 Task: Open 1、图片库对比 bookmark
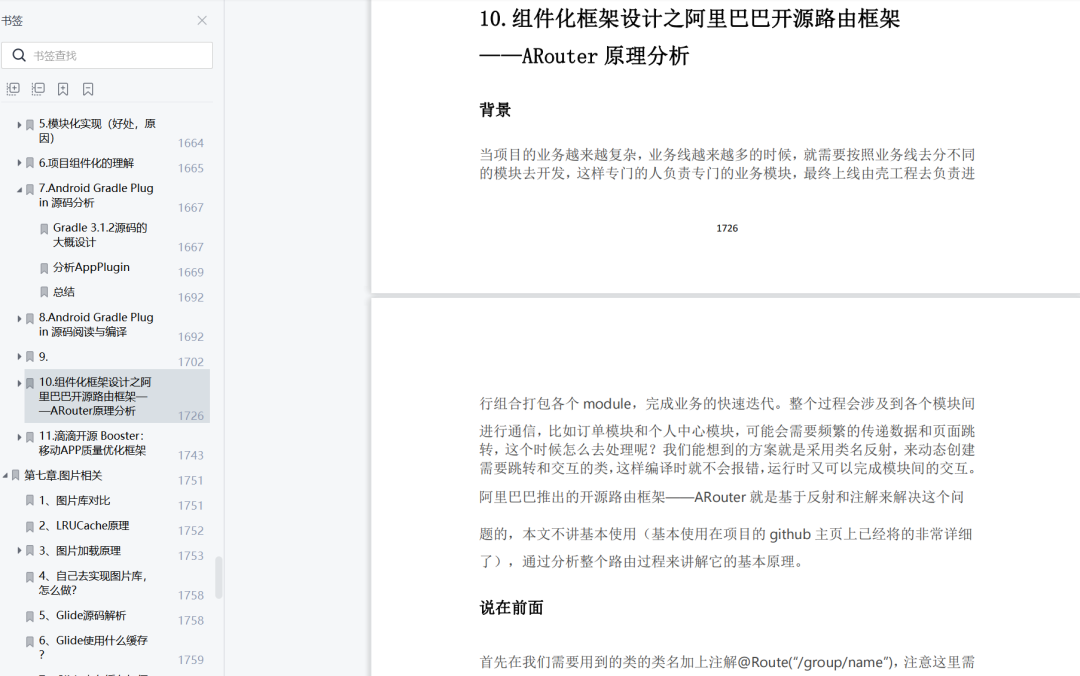[74, 500]
